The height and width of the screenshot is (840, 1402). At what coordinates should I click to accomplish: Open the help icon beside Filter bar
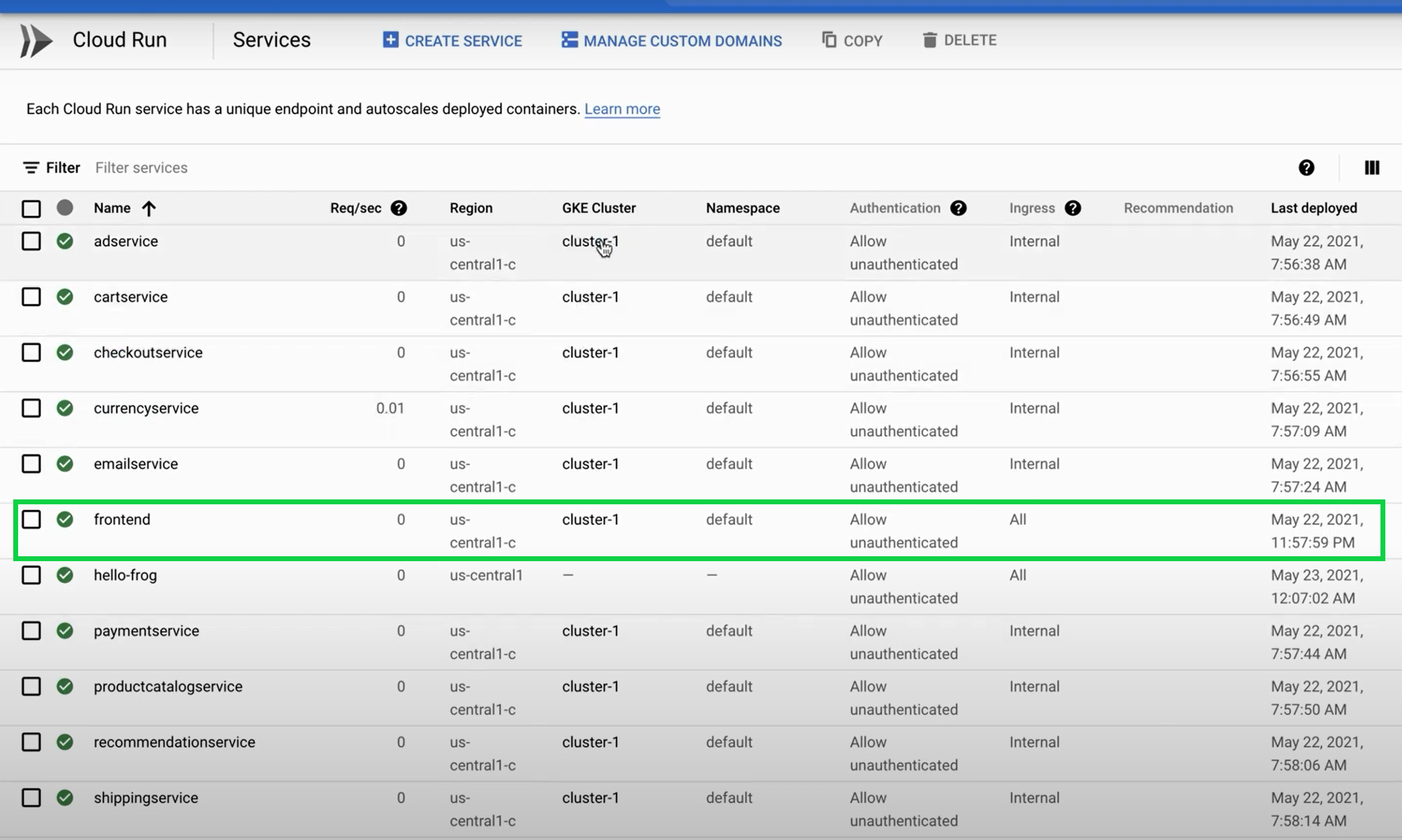pyautogui.click(x=1306, y=168)
